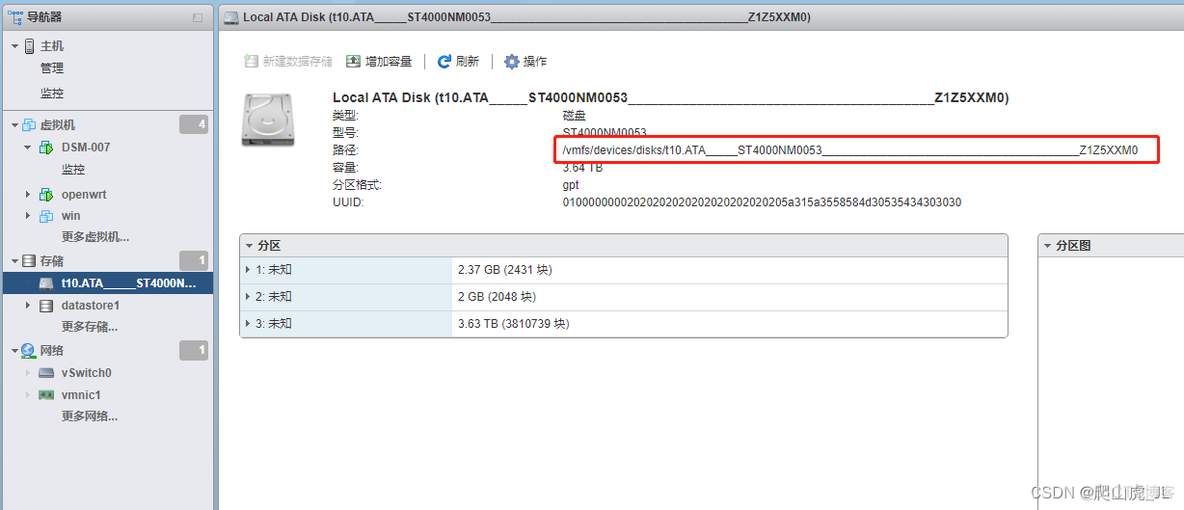The height and width of the screenshot is (510, 1184).
Task: Open More VMs (更多虚拟机...) link
Action: pyautogui.click(x=95, y=237)
